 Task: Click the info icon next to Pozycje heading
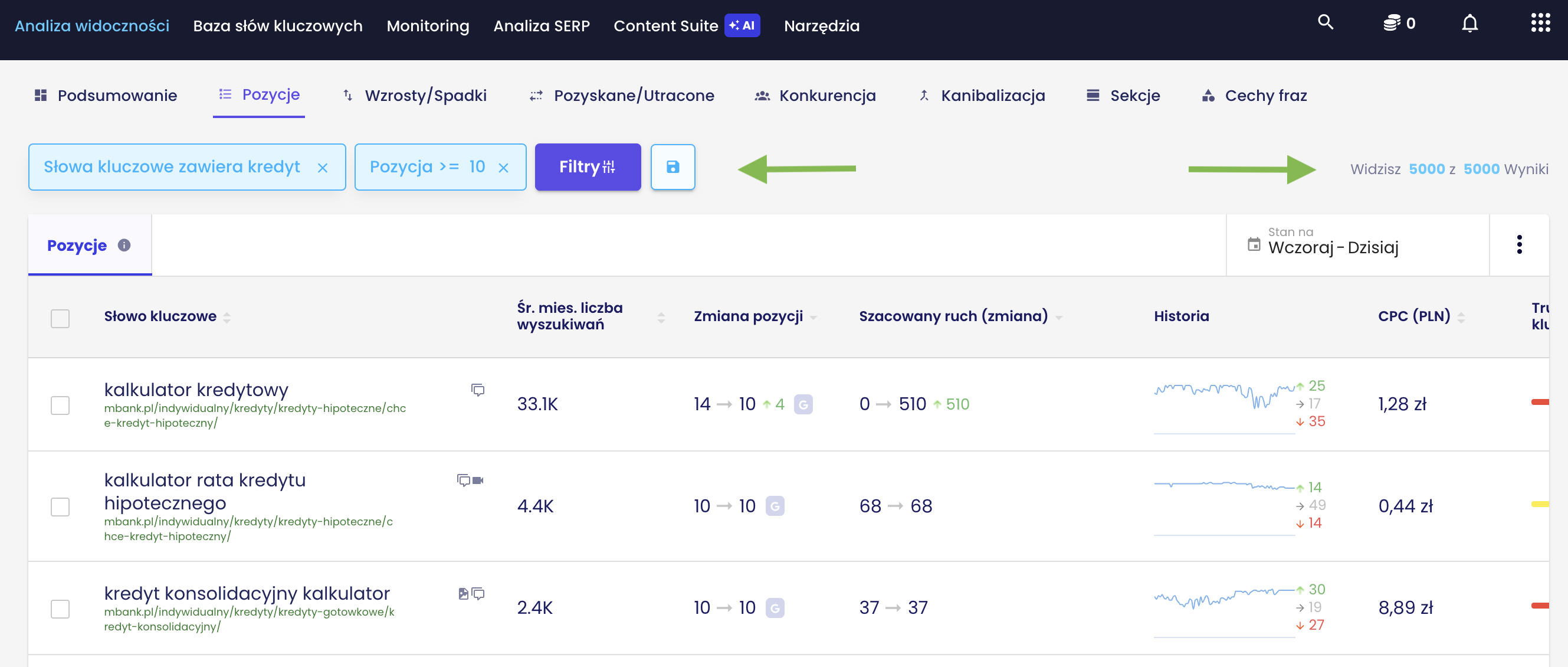124,245
